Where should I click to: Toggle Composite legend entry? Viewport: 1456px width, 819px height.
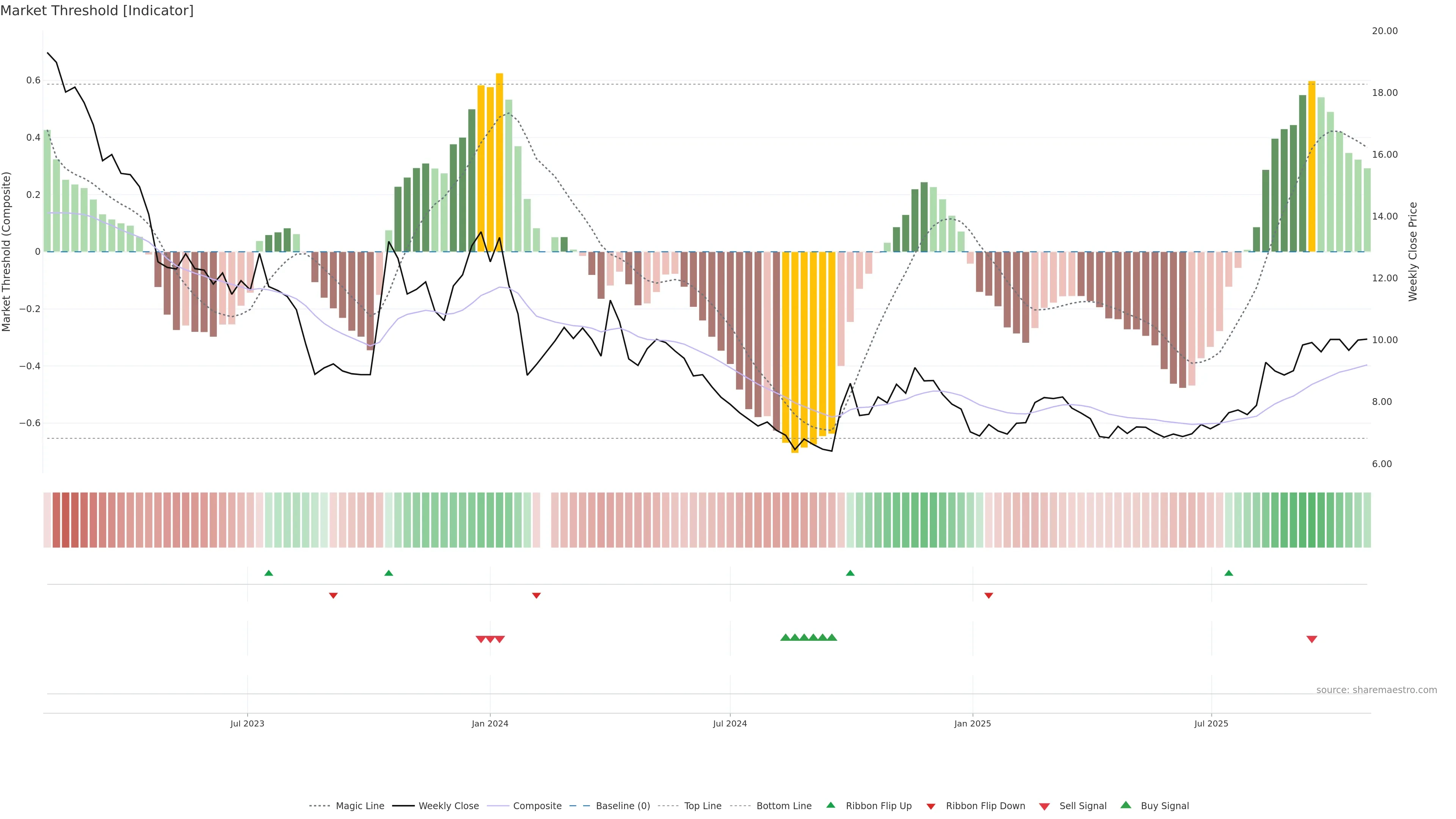537,806
